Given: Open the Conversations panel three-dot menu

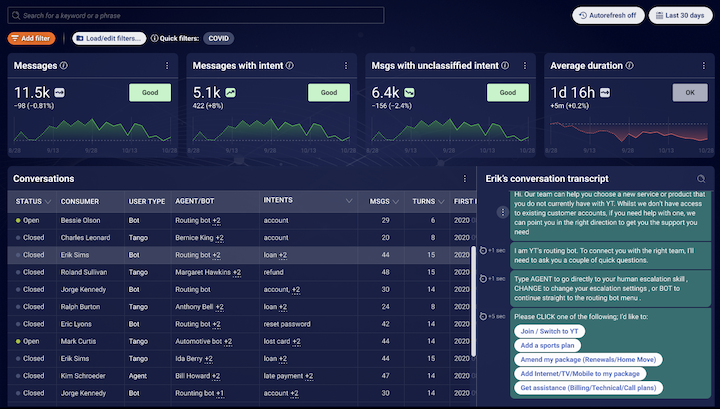Looking at the screenshot, I should click(465, 179).
